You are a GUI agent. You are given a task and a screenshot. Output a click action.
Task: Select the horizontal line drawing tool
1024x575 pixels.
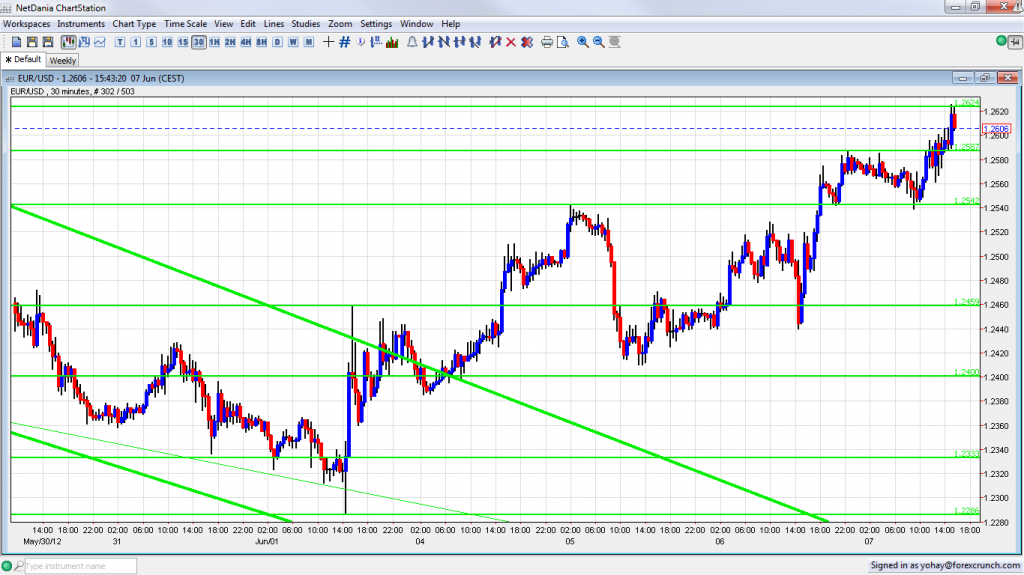[459, 42]
